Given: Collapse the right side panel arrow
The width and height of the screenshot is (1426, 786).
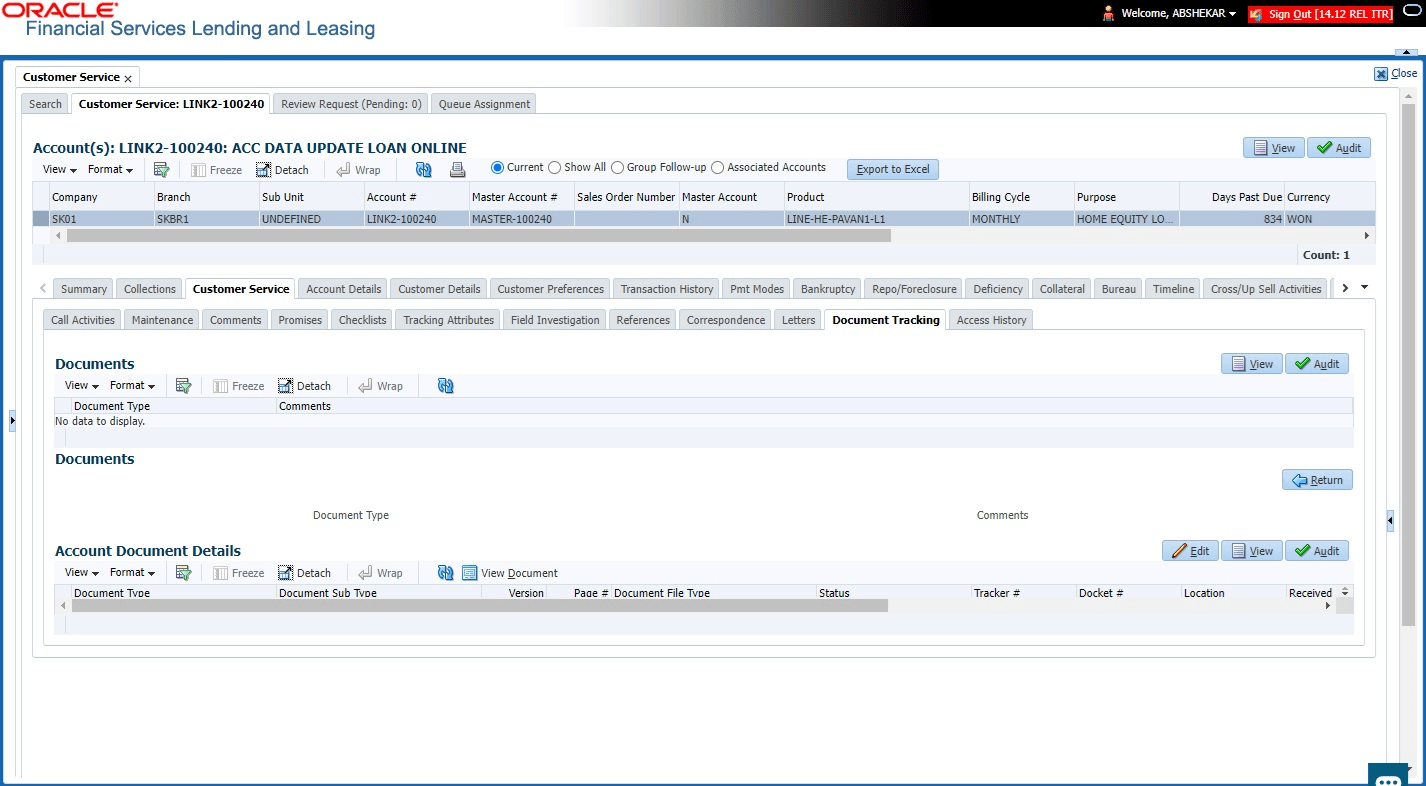Looking at the screenshot, I should [x=1390, y=521].
